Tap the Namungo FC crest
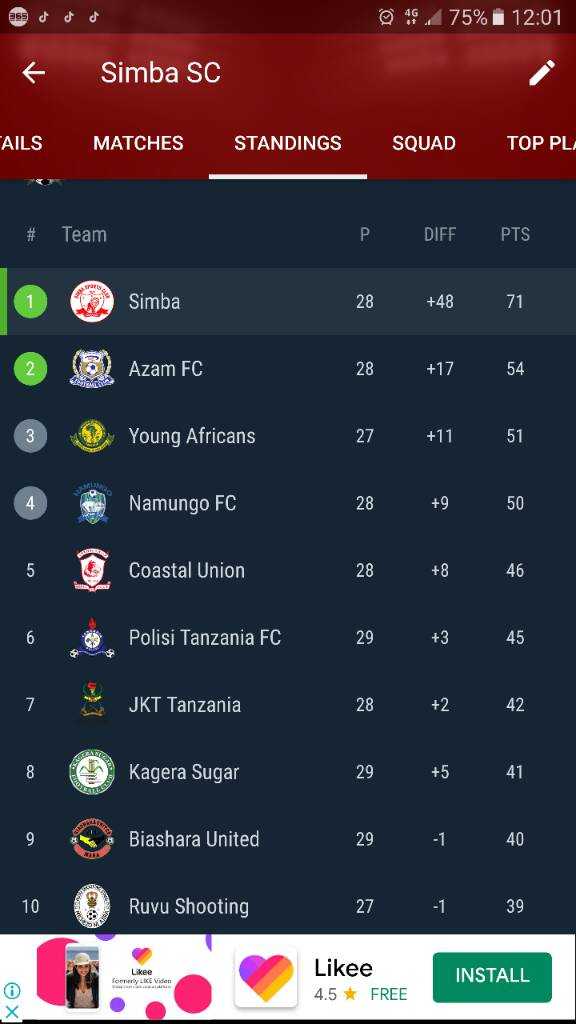 92,504
